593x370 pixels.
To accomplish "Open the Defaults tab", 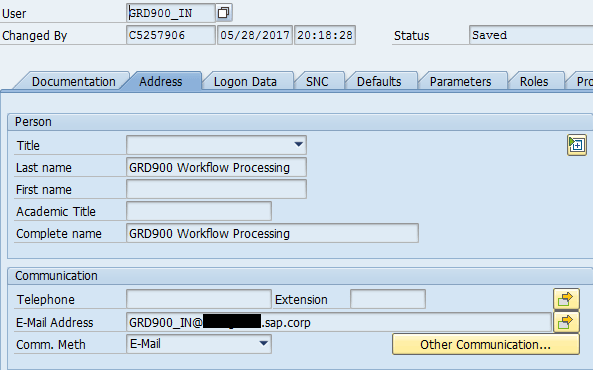I will coord(379,82).
